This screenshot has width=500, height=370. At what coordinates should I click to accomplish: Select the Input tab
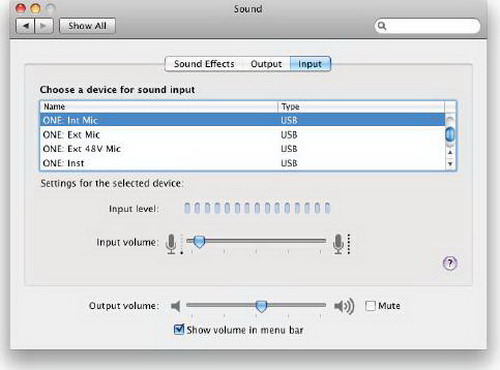(310, 64)
